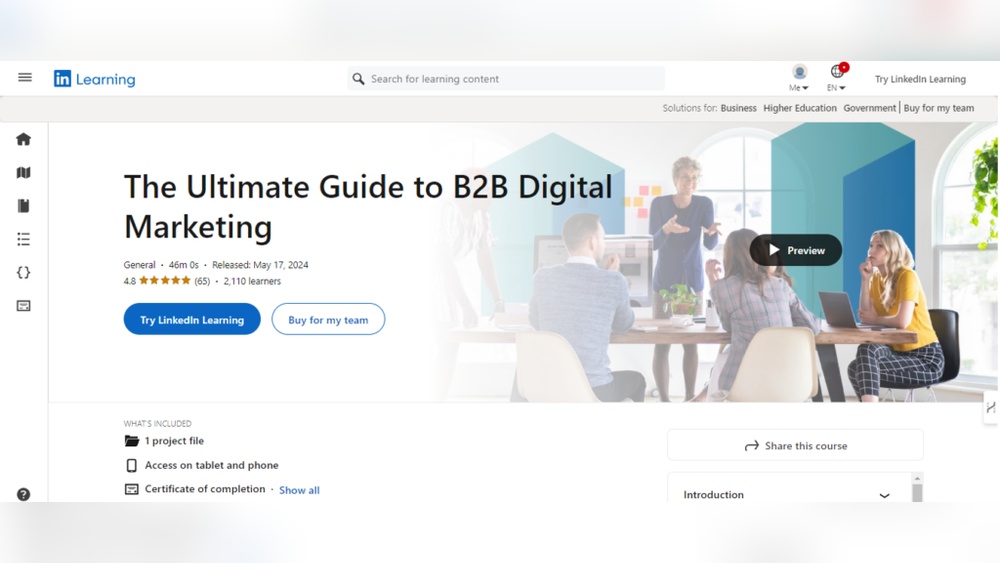This screenshot has width=1000, height=563.
Task: Open the help question mark icon
Action: [x=24, y=494]
